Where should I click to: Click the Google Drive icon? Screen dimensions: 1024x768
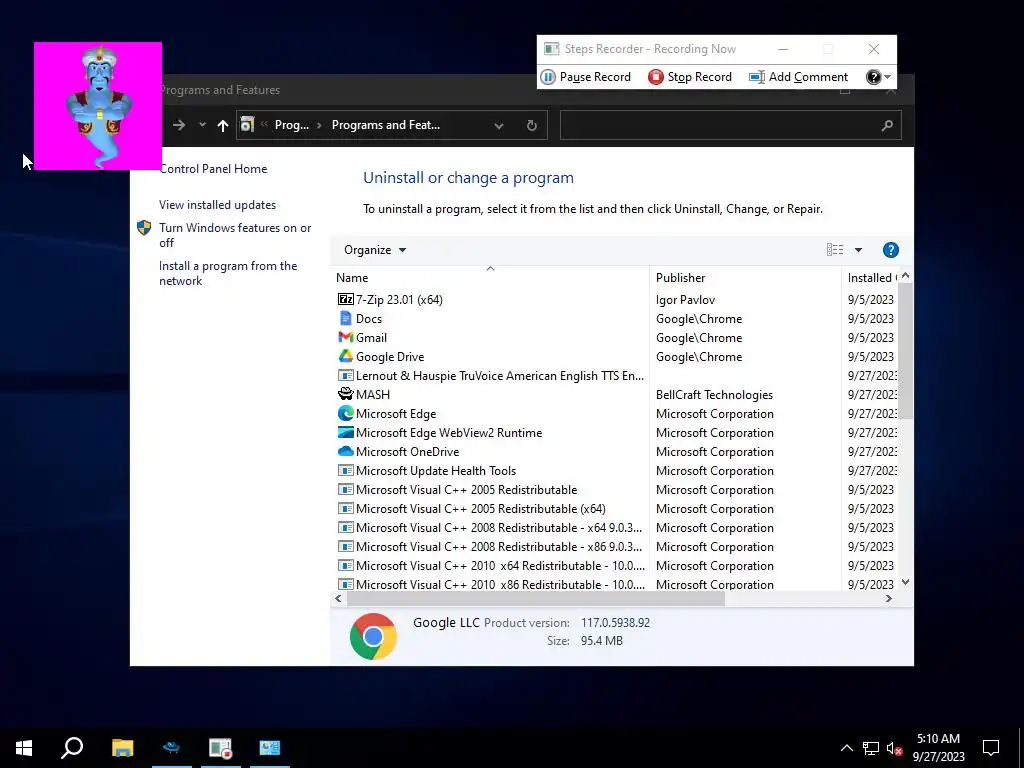coord(345,356)
